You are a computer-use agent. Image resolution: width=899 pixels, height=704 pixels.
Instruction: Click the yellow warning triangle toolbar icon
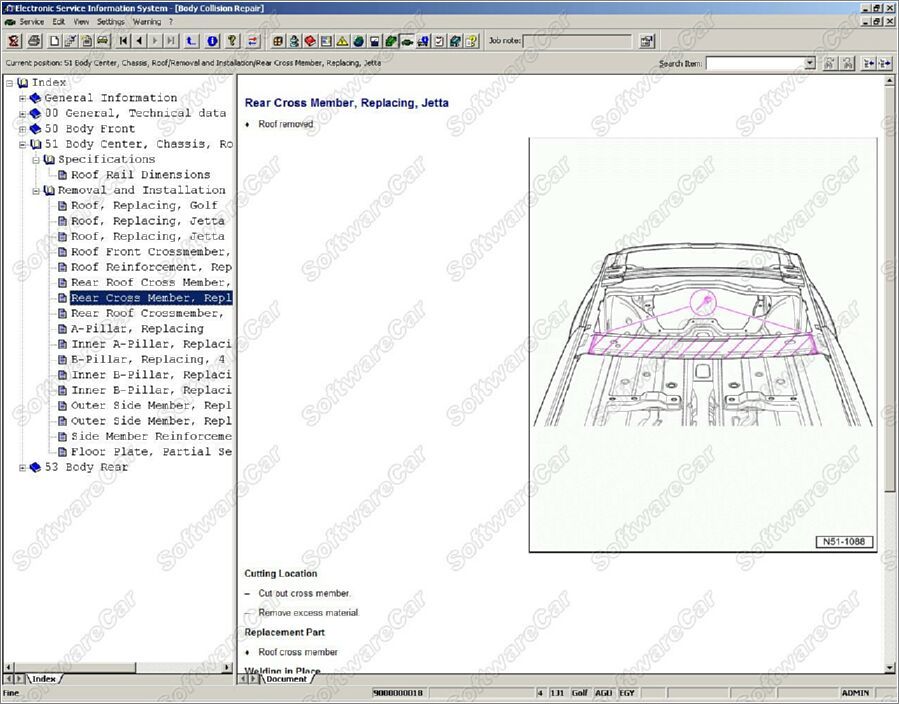[342, 41]
